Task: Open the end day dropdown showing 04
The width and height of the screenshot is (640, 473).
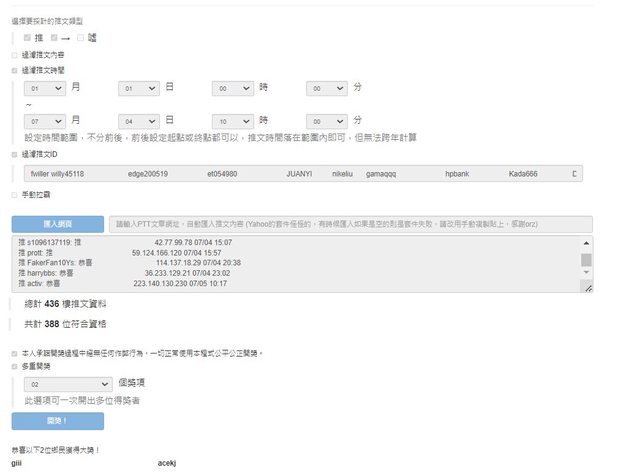Action: (x=138, y=119)
